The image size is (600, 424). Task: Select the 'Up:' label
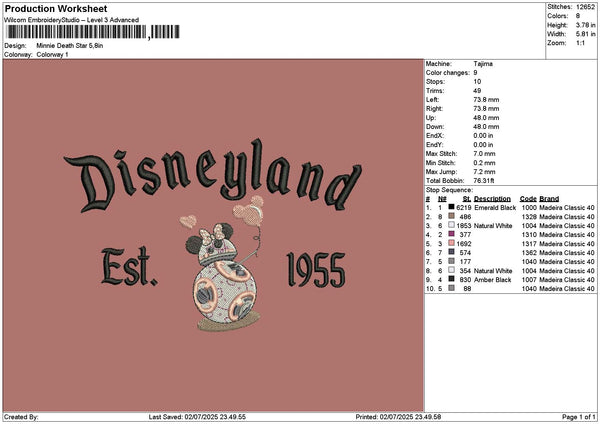click(x=430, y=118)
